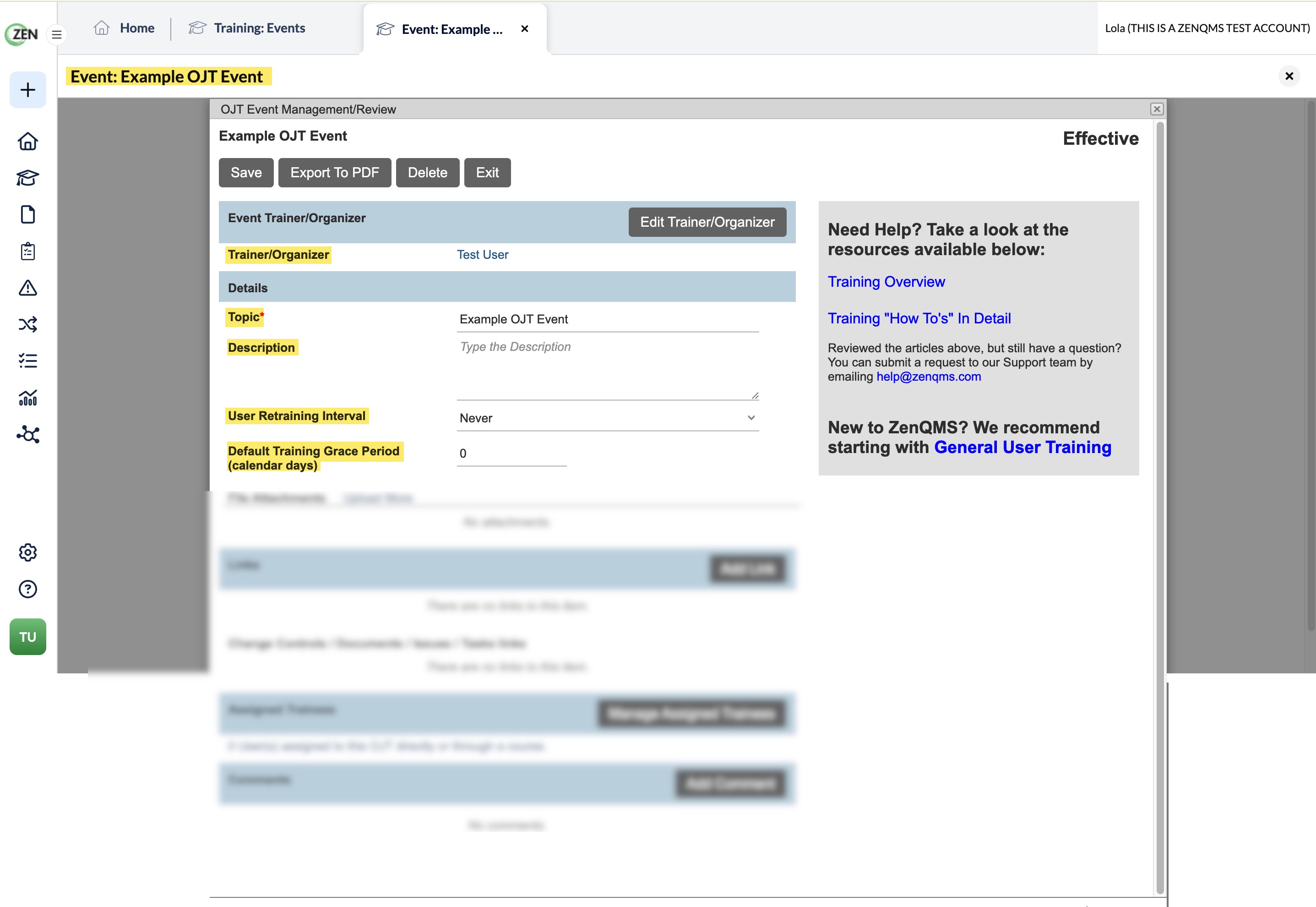This screenshot has width=1316, height=907.
Task: Click the Effective status text
Action: (x=1101, y=139)
